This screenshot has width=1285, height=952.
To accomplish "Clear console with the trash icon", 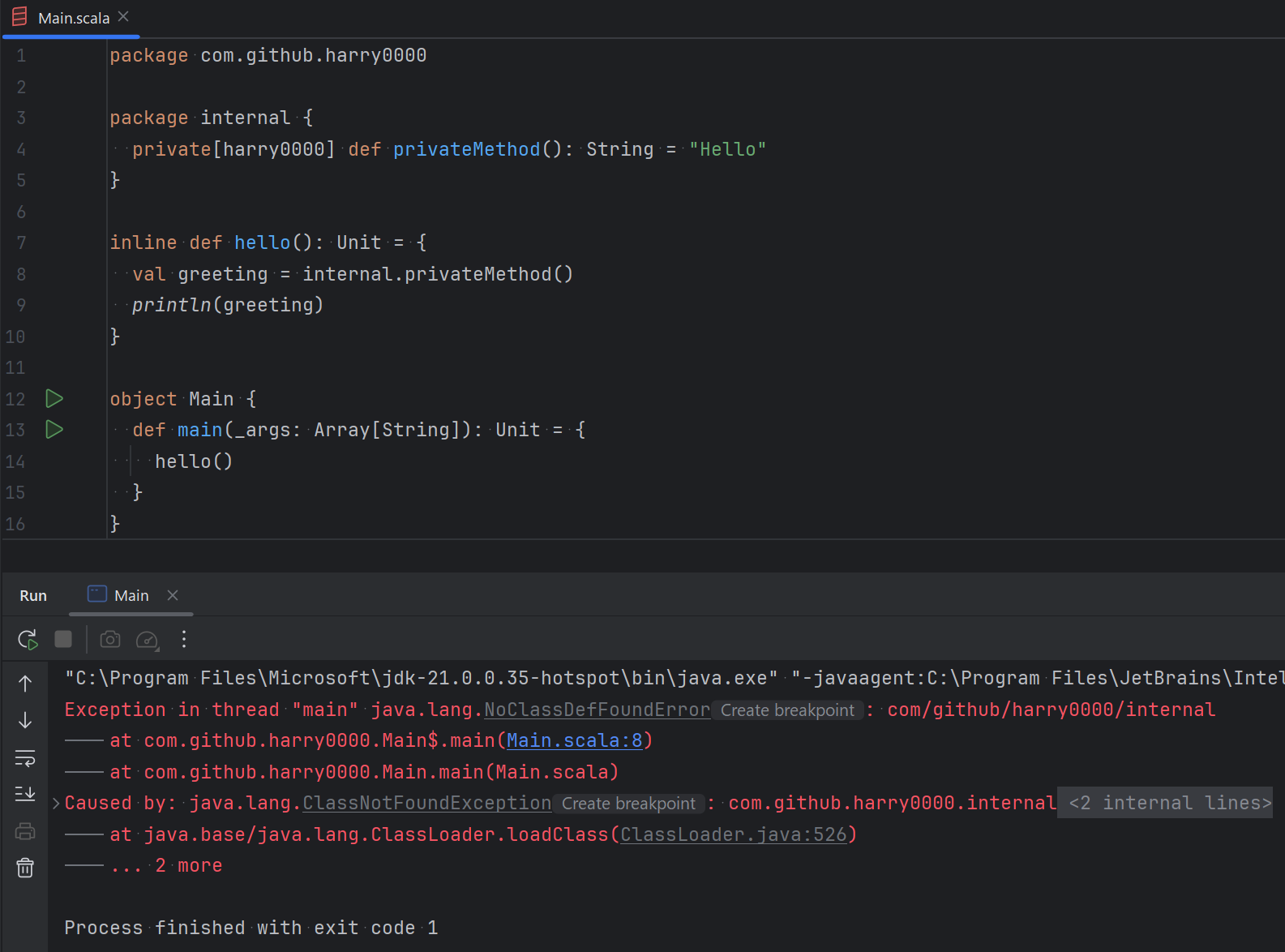I will point(25,868).
